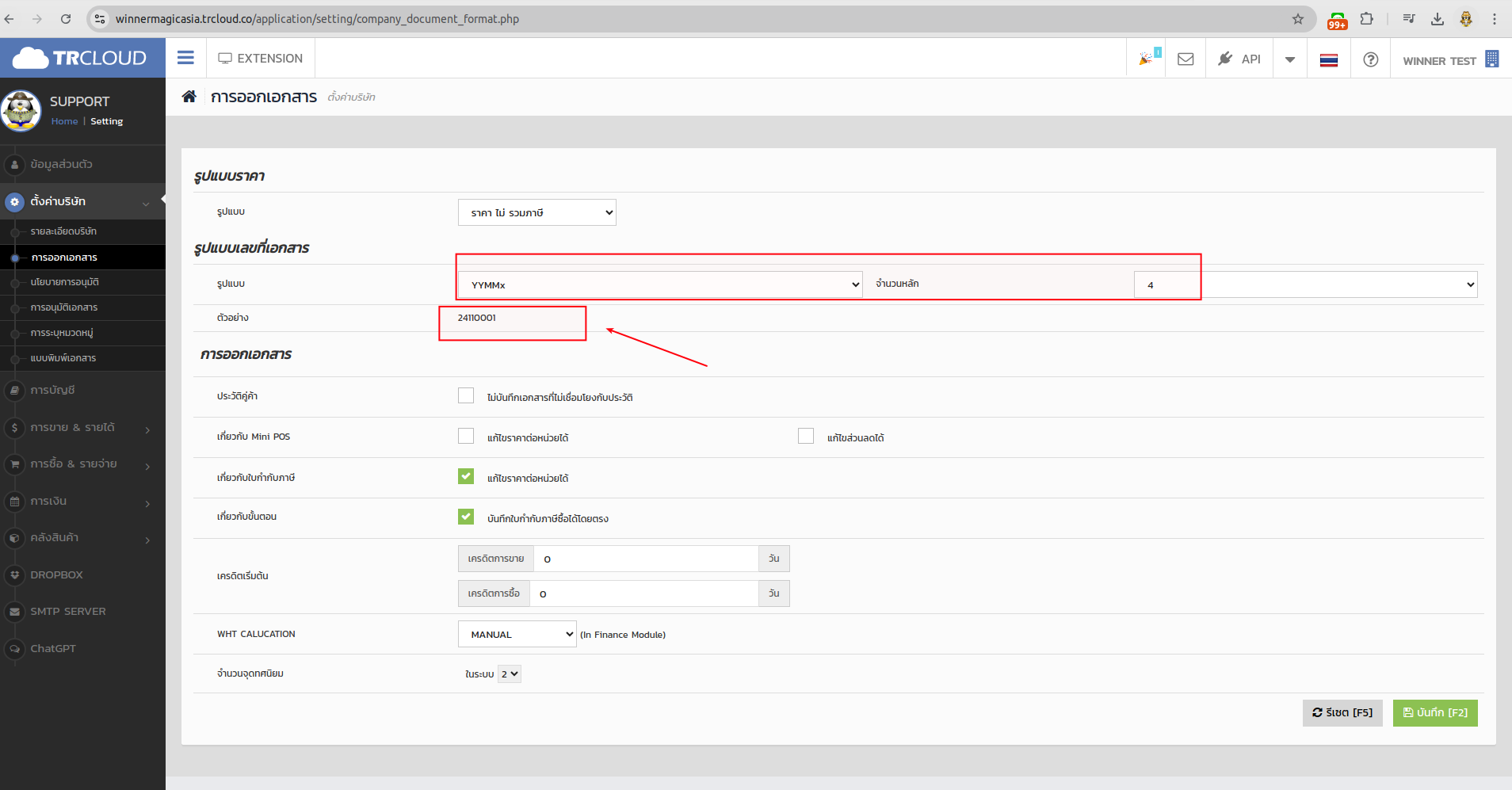The height and width of the screenshot is (790, 1512).
Task: Bookmark this page with star icon
Action: point(1298,19)
